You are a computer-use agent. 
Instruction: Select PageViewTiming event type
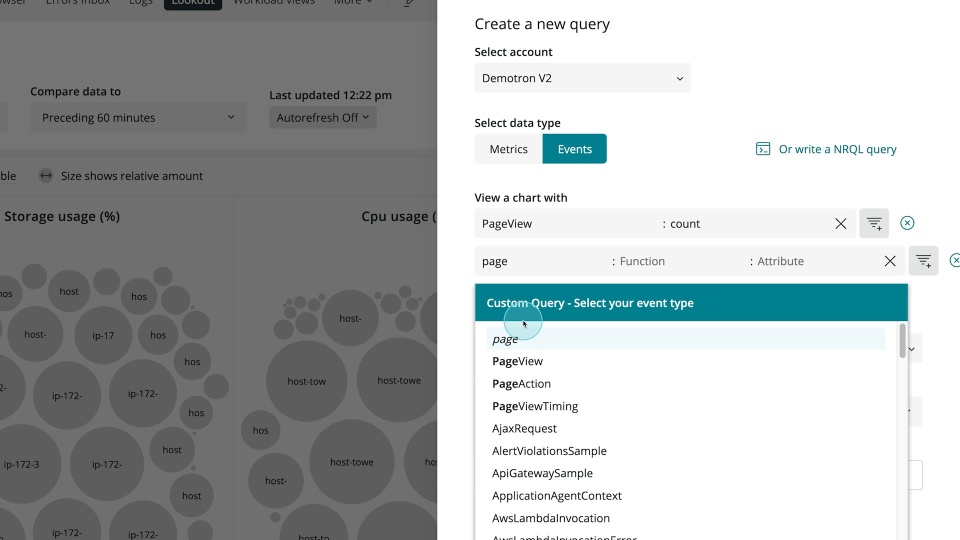point(534,407)
